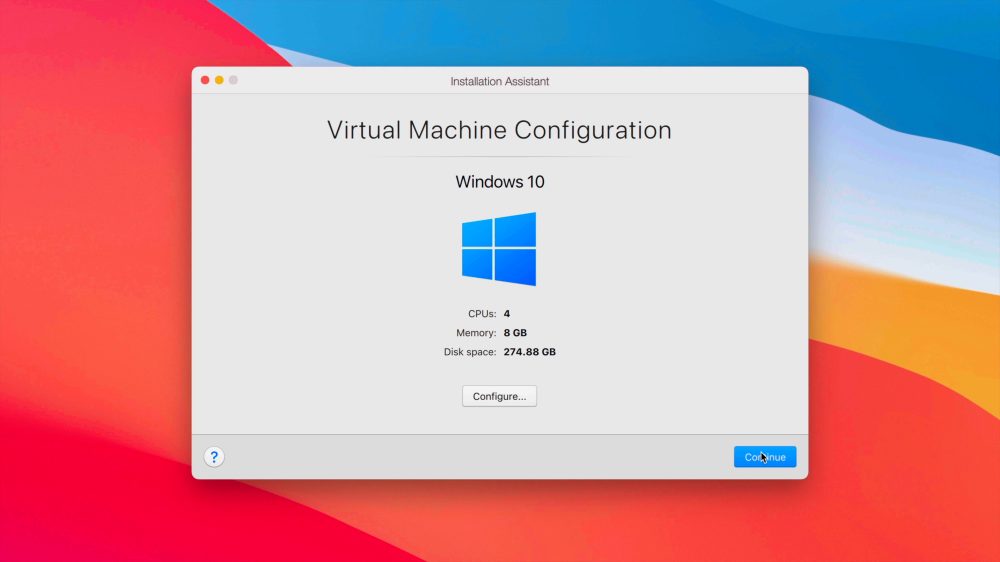Click the Disk space label
The image size is (1000, 562).
coord(469,352)
